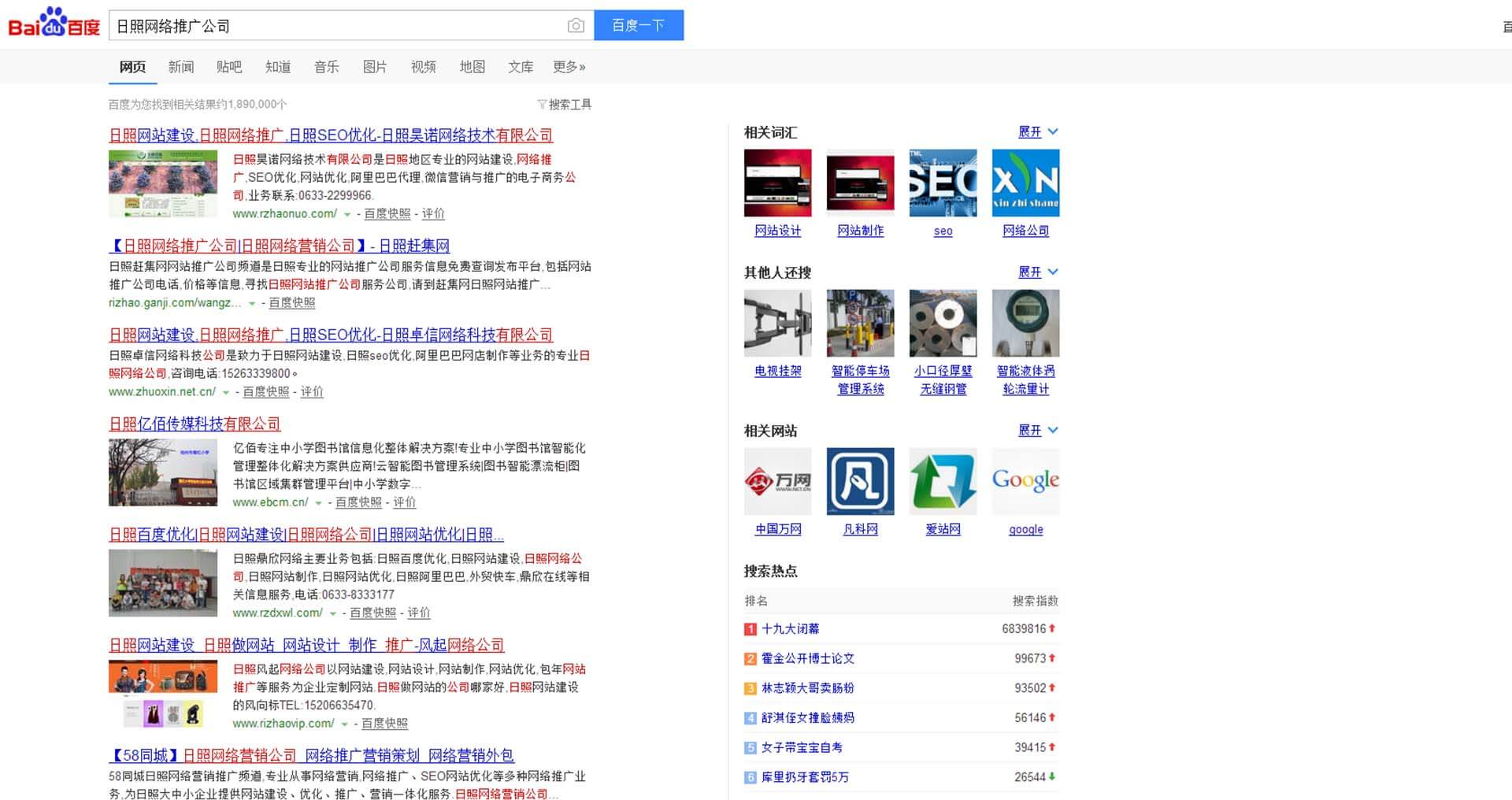Click the 小口径厚壁无缝钢管 image tile

(943, 323)
